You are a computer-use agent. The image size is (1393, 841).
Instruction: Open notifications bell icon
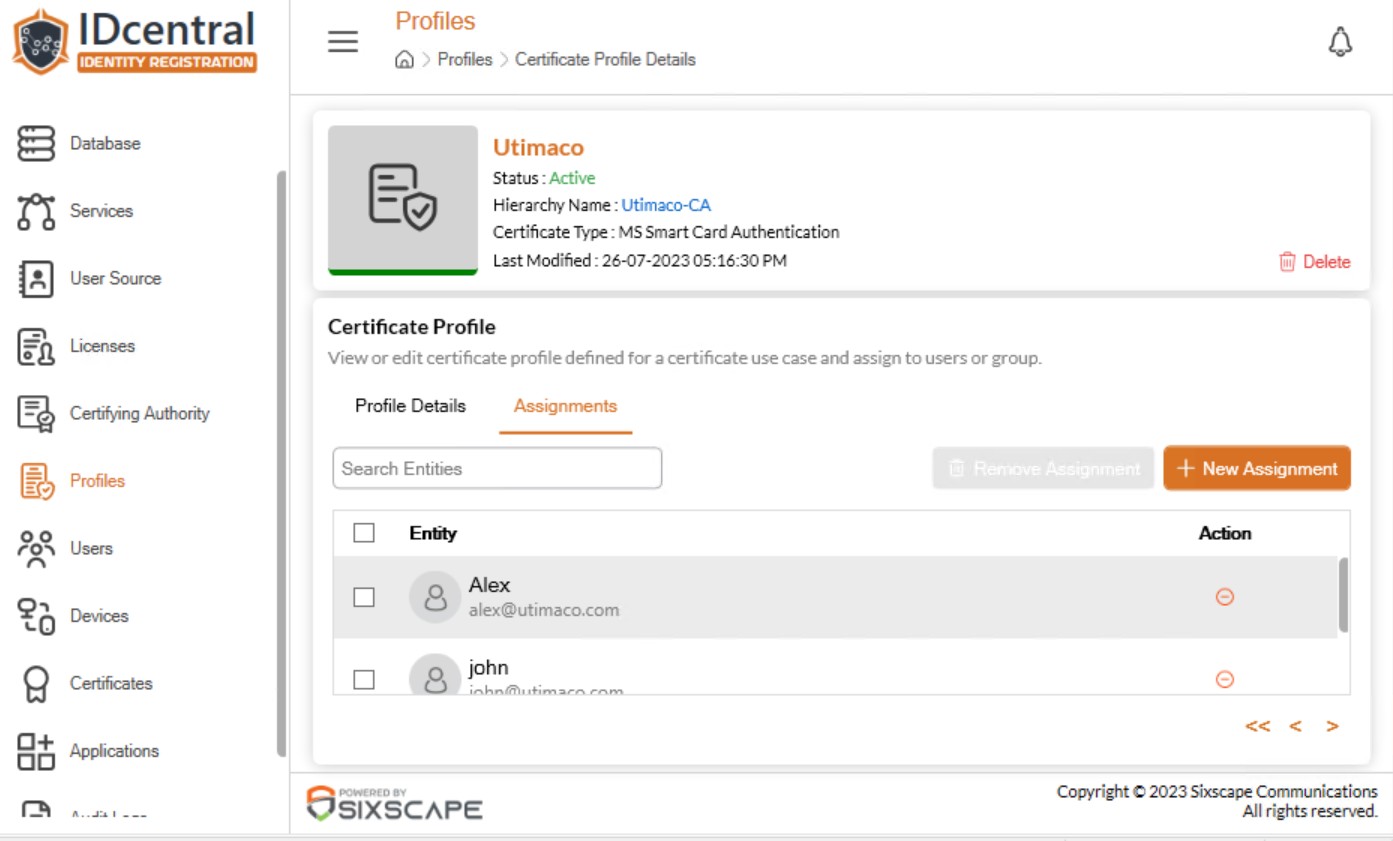point(1340,42)
